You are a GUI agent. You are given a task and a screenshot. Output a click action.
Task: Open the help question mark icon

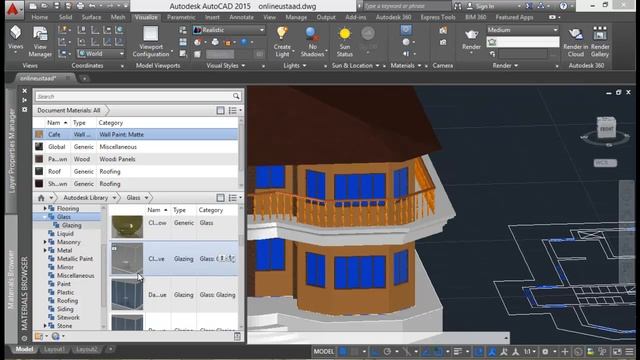click(563, 6)
